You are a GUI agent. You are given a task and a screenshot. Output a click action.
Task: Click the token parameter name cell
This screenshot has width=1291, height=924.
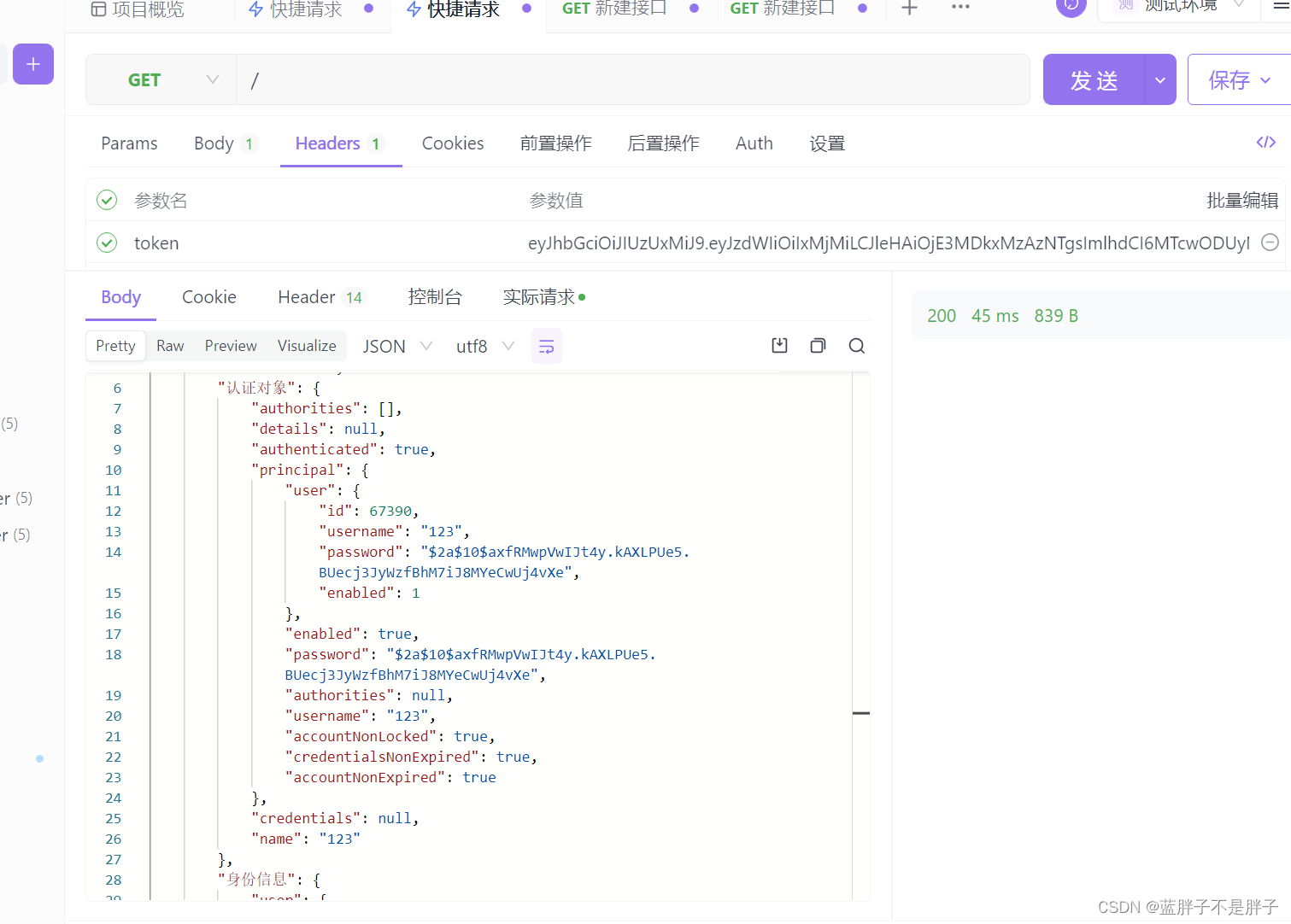coord(156,243)
